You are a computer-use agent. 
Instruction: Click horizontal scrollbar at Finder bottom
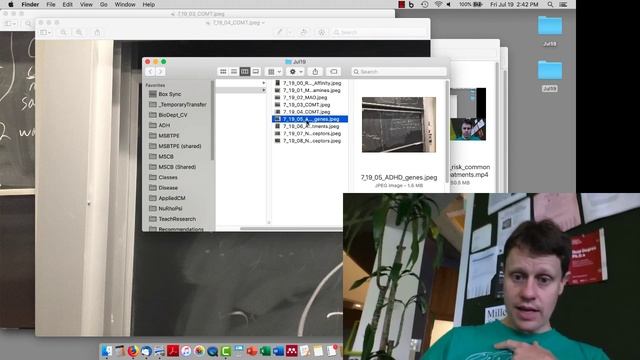pos(291,229)
